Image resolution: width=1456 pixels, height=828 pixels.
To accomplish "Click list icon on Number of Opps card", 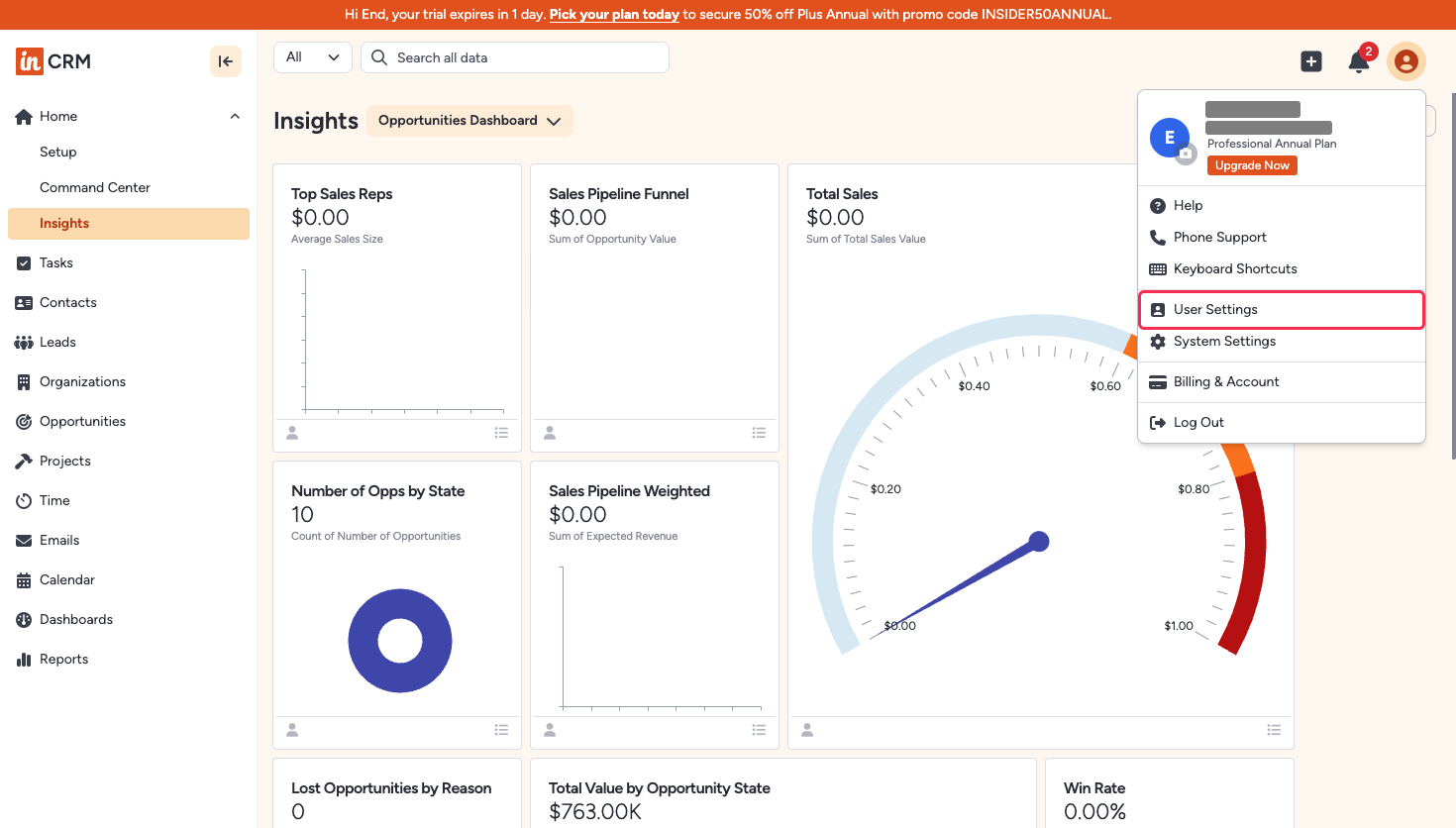I will (x=502, y=730).
